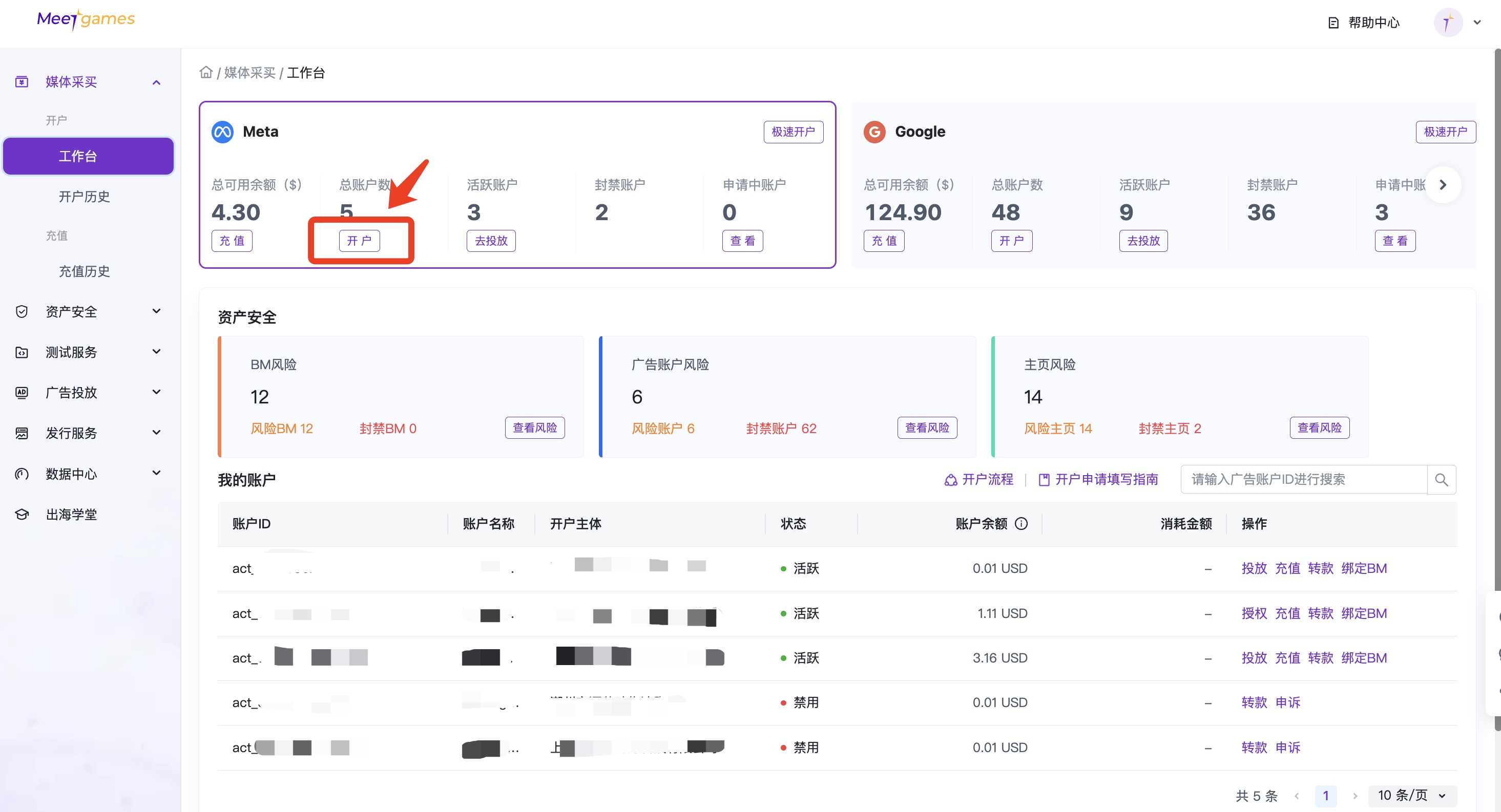Click Google 去投放 button
Viewport: 1501px width, 812px height.
coord(1143,241)
